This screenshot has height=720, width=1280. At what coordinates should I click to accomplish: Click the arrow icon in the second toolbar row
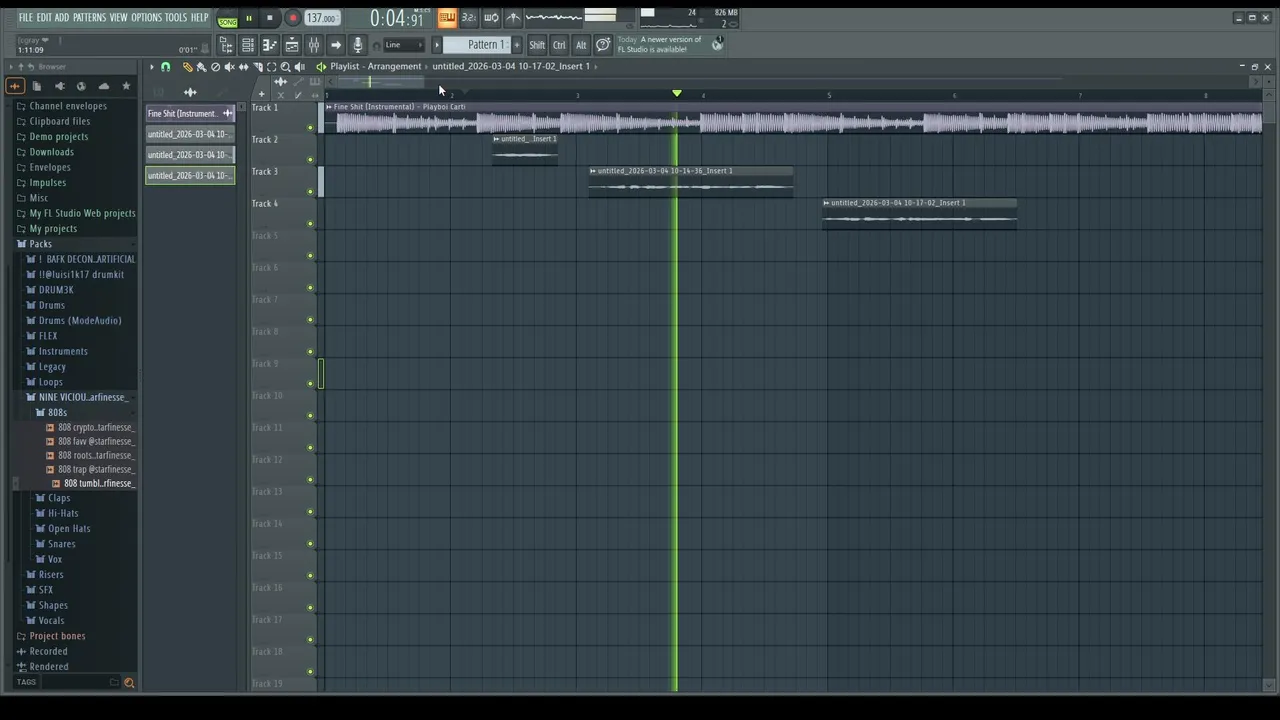336,45
